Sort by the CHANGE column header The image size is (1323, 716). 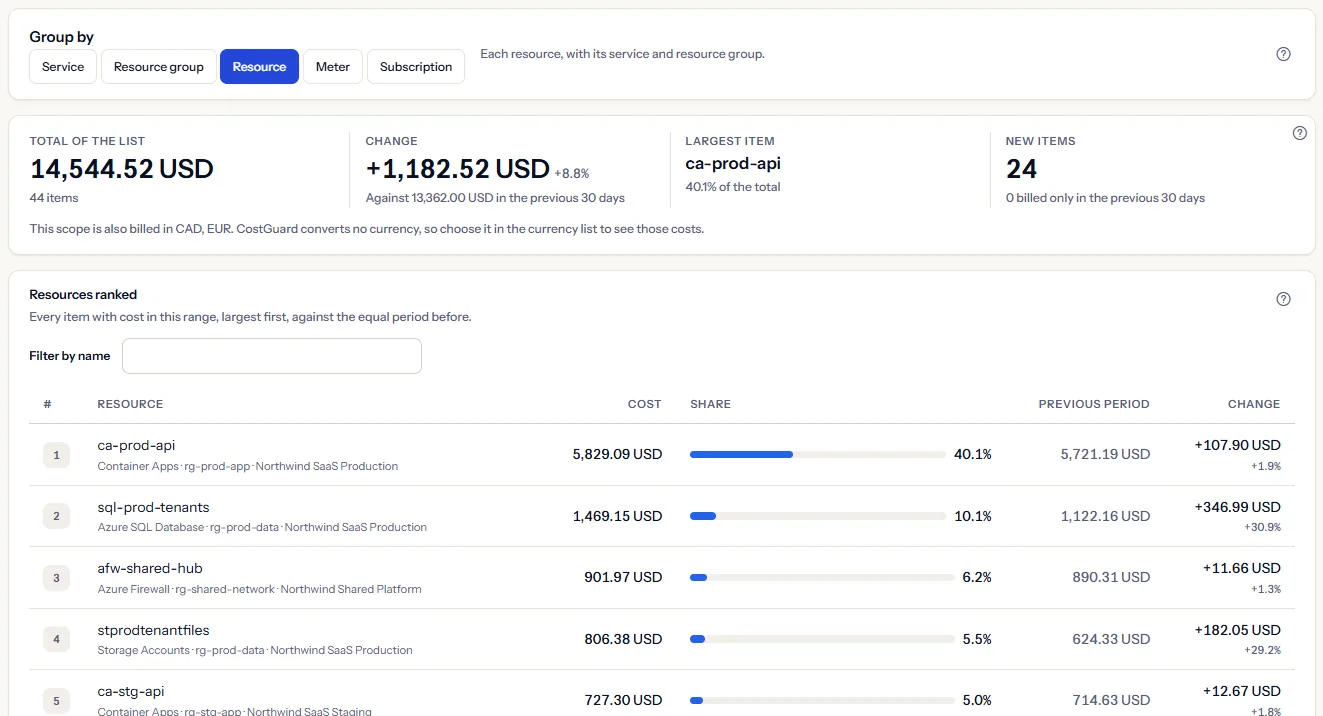tap(1254, 404)
